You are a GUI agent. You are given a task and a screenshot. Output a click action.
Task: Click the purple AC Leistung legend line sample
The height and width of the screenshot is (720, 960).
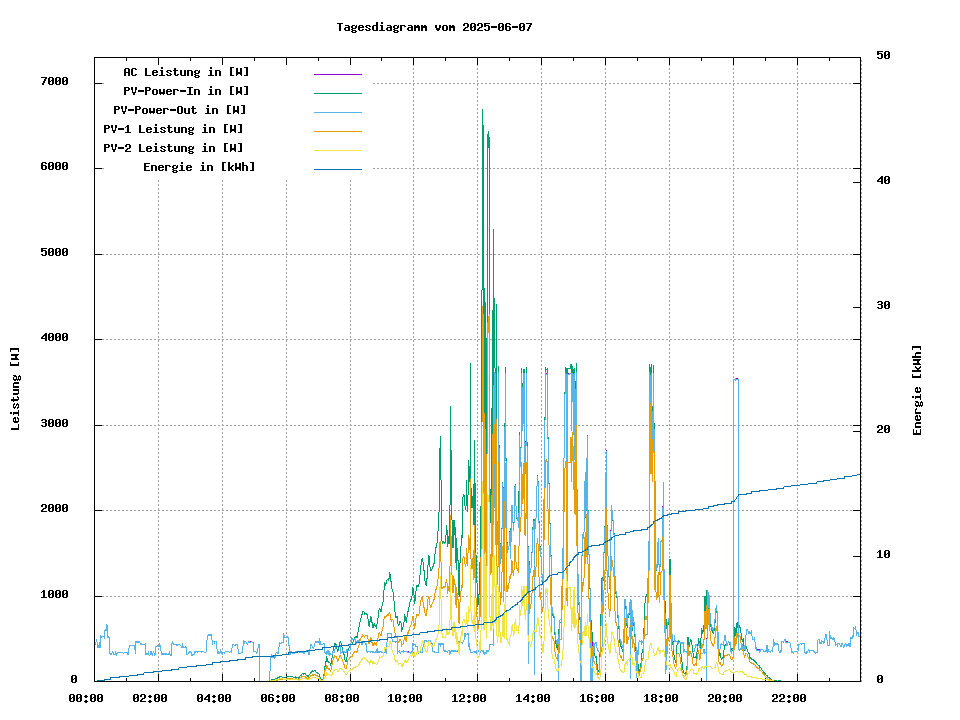coord(337,74)
